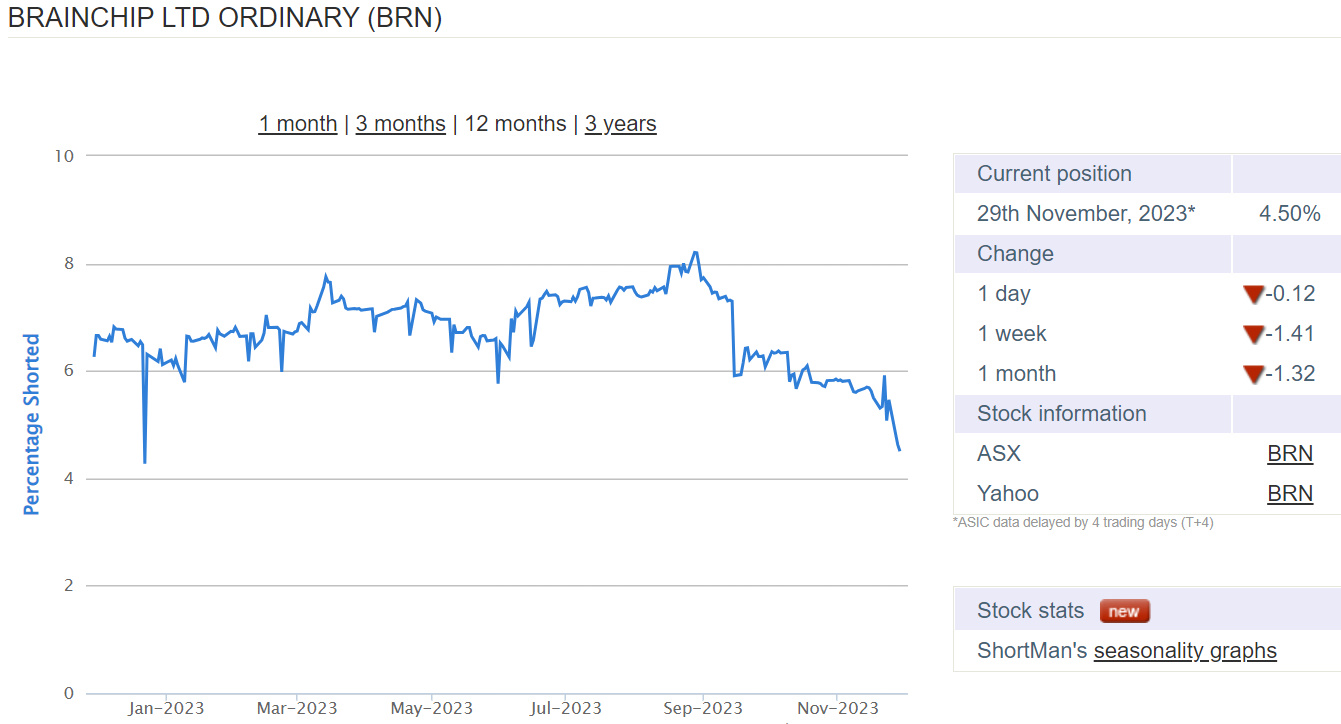Click the Sep-2023 label on the x-axis
Image resolution: width=1341 pixels, height=724 pixels.
pos(702,709)
